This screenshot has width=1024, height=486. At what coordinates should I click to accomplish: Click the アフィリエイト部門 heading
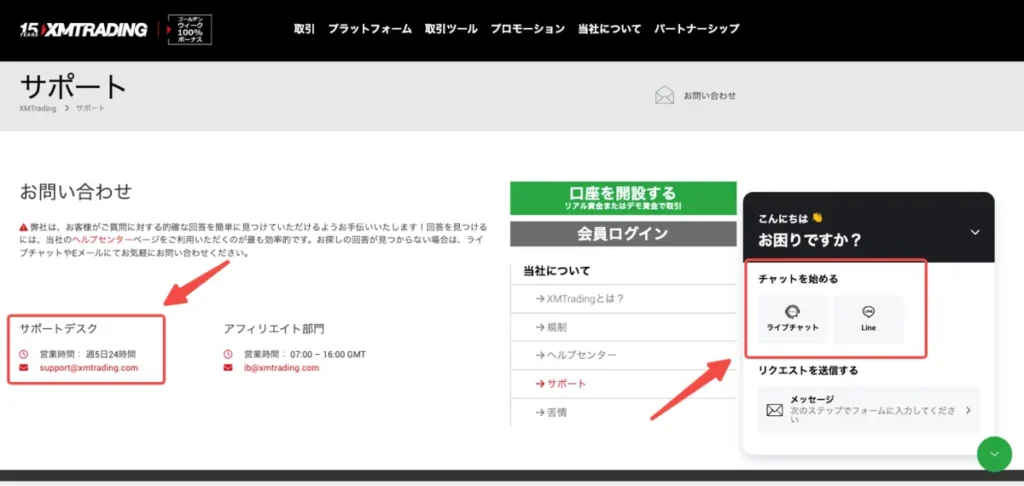click(x=274, y=329)
